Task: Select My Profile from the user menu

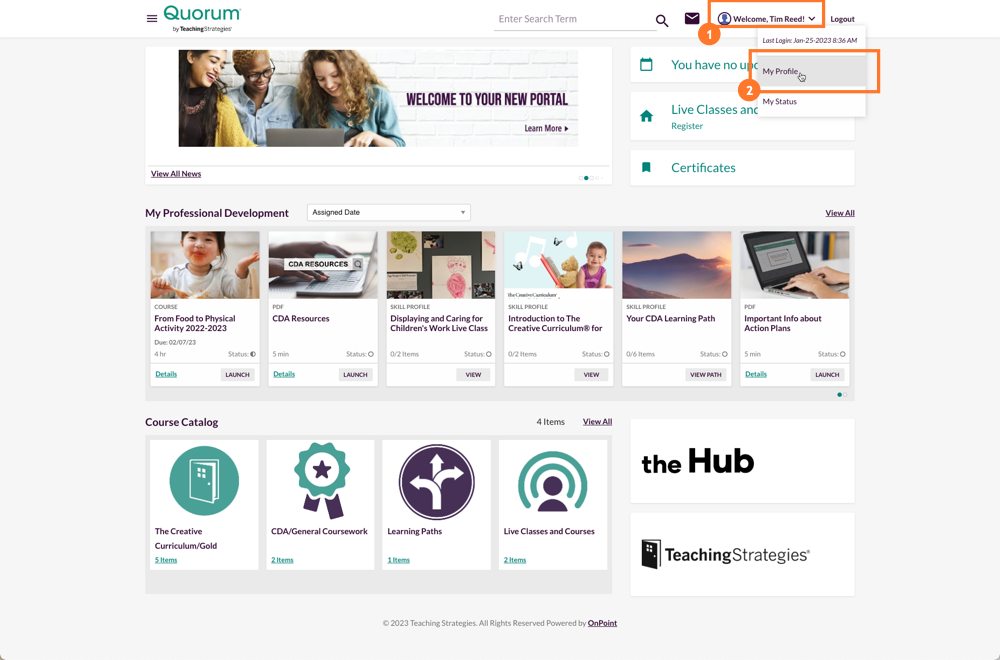Action: [780, 72]
